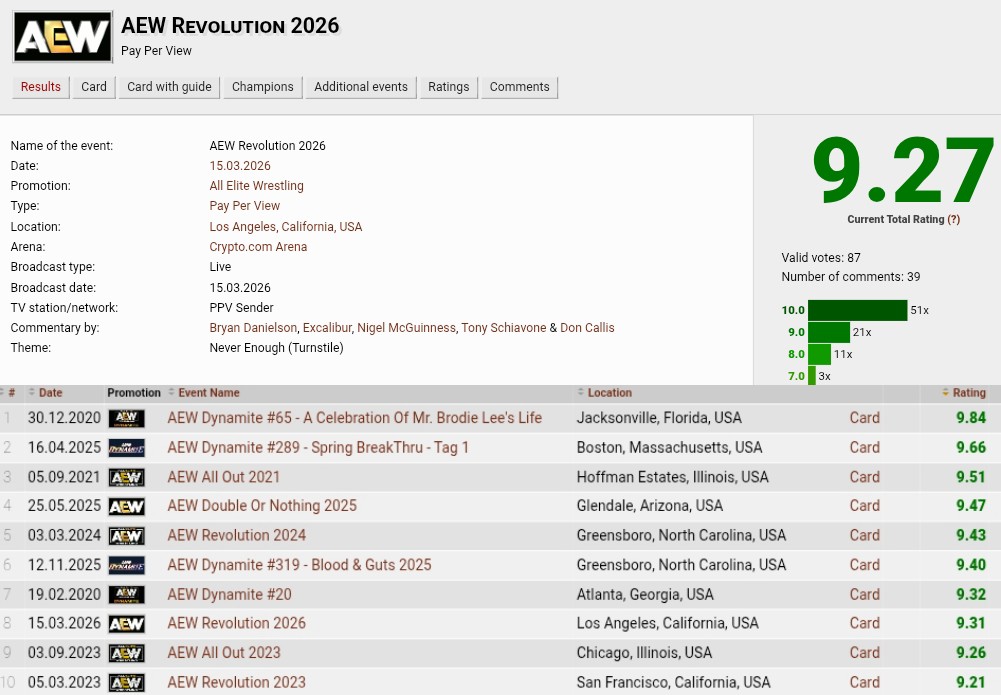Open Card link for All Out 2021 row
The width and height of the screenshot is (1001, 695).
coord(864,477)
